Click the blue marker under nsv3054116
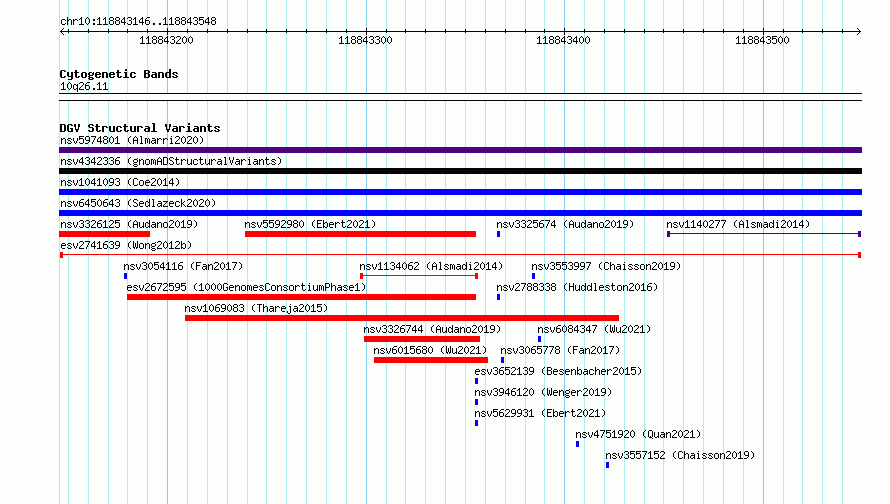This screenshot has height=504, width=890. (125, 276)
